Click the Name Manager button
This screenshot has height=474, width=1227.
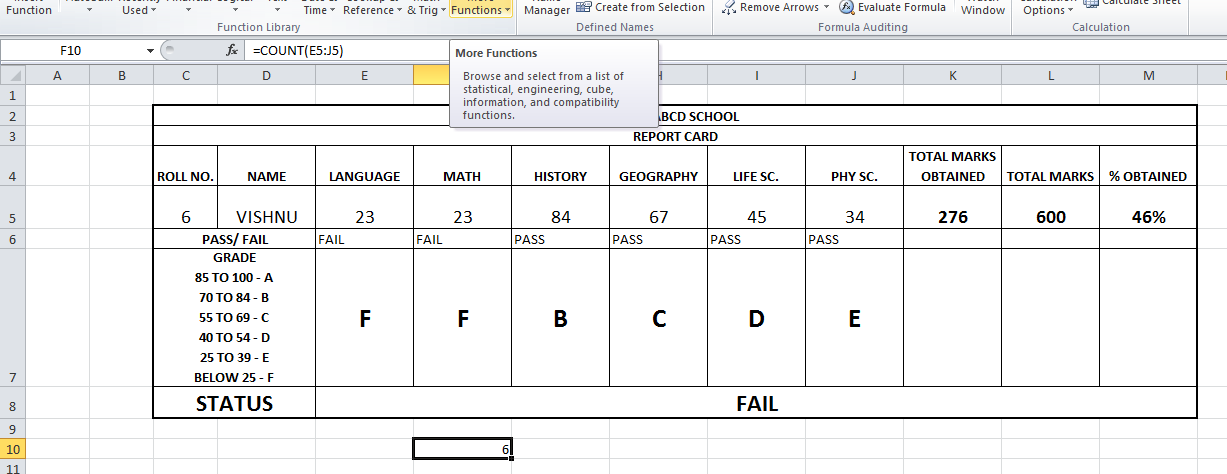(547, 8)
